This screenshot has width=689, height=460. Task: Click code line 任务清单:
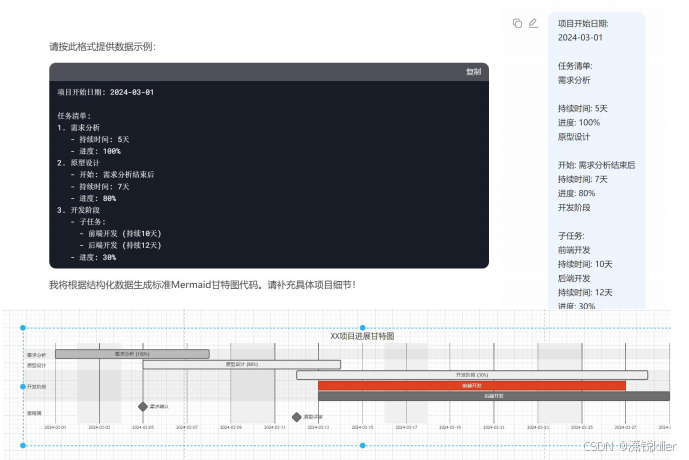[74, 116]
